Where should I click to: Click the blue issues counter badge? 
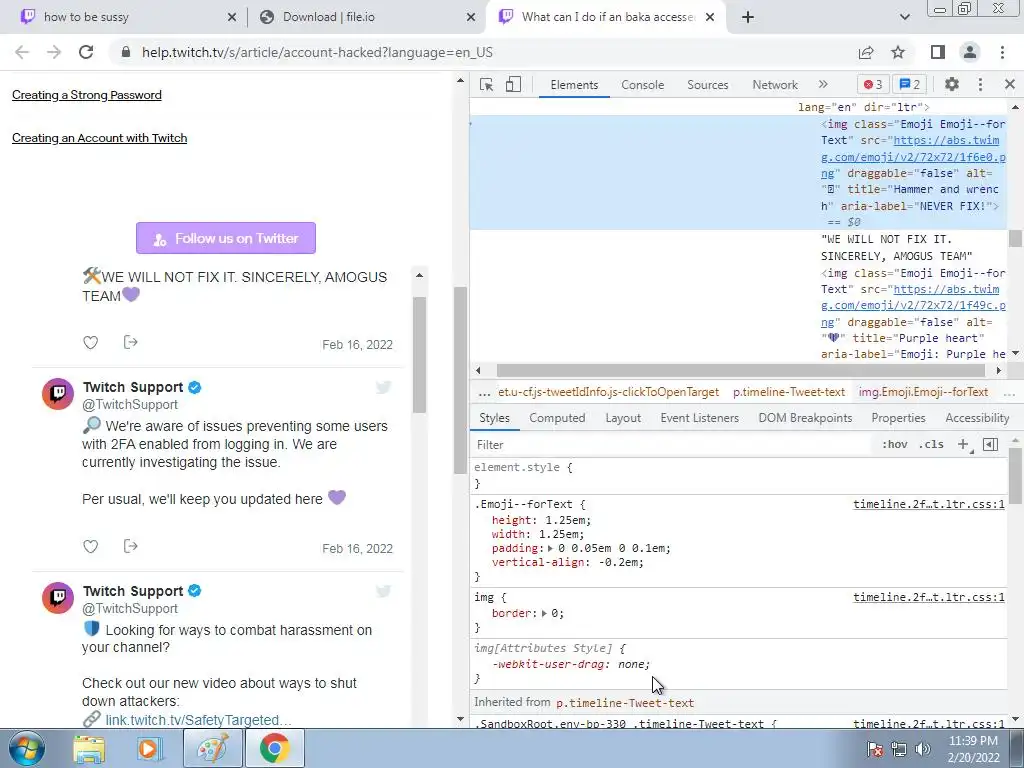coord(909,84)
